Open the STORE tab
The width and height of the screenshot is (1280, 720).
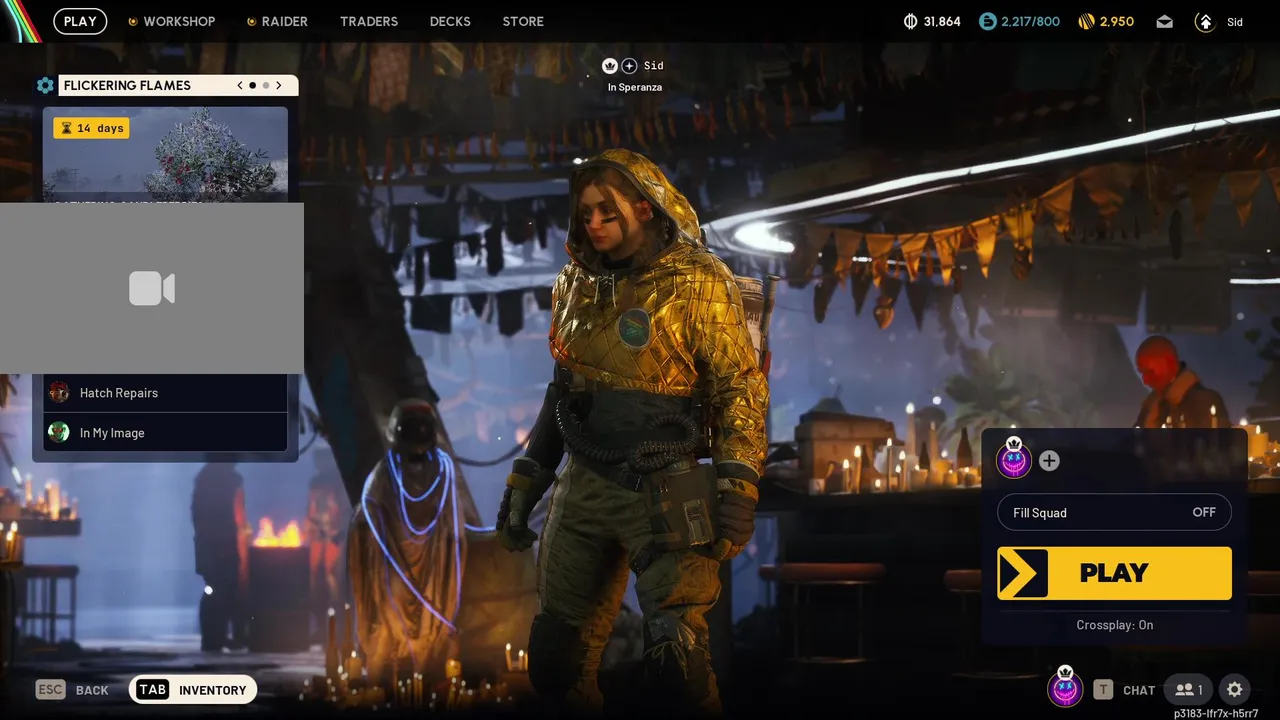point(523,21)
